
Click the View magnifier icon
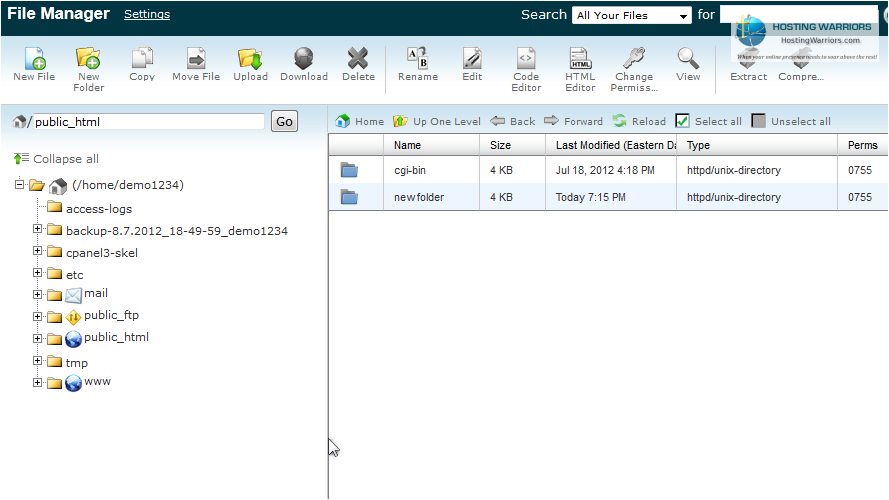tap(688, 58)
